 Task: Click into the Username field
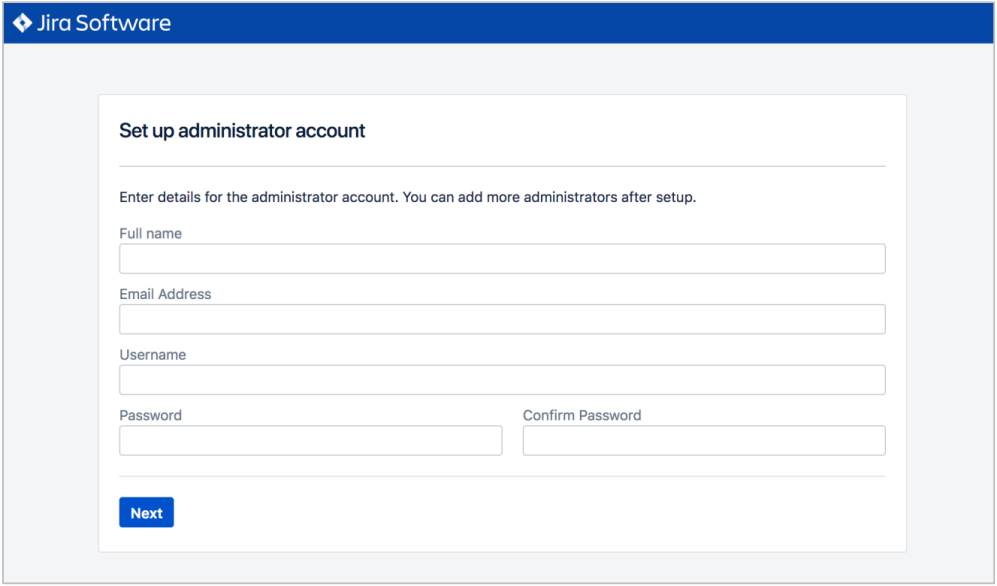click(502, 379)
